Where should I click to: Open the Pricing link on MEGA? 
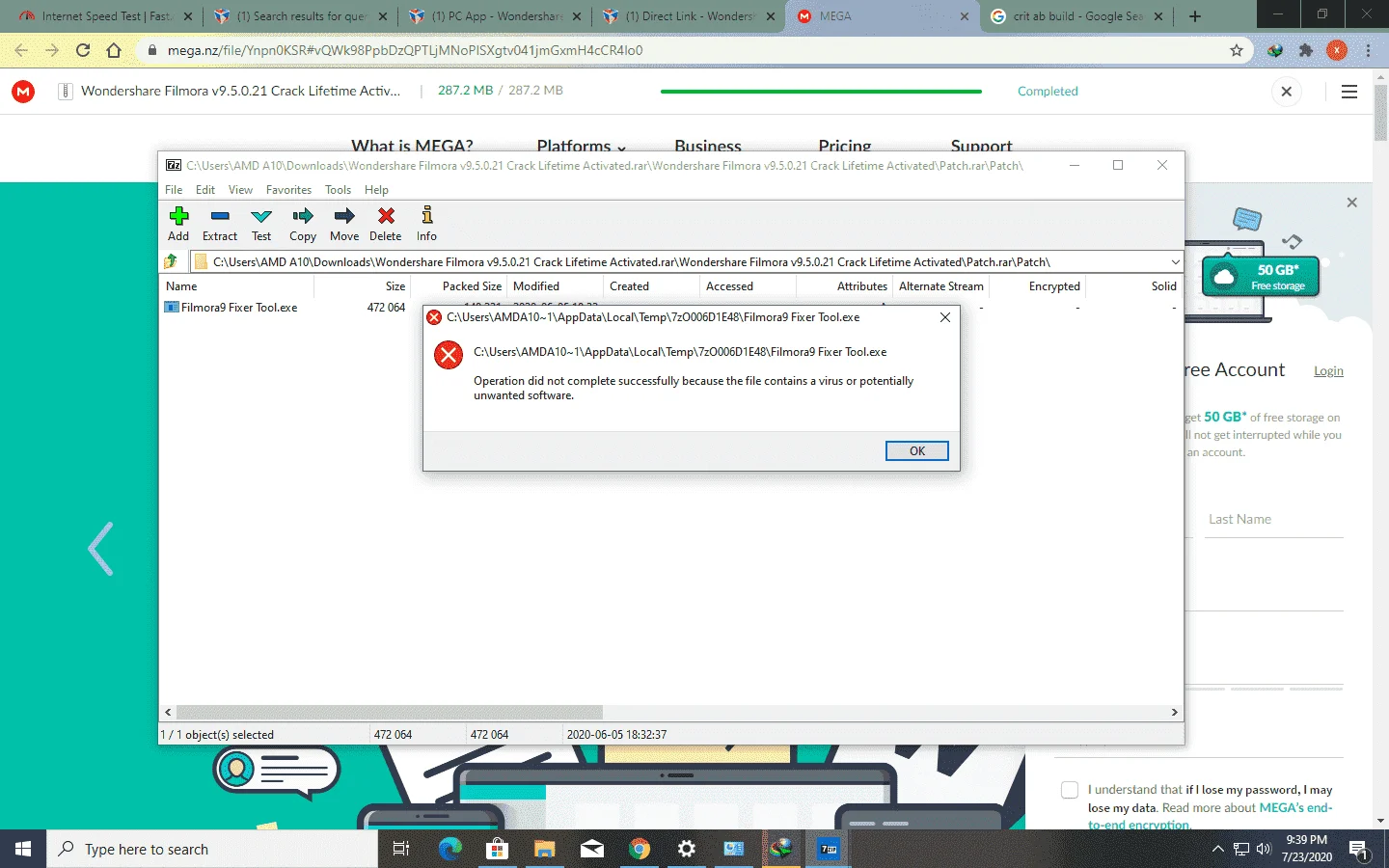(x=845, y=147)
